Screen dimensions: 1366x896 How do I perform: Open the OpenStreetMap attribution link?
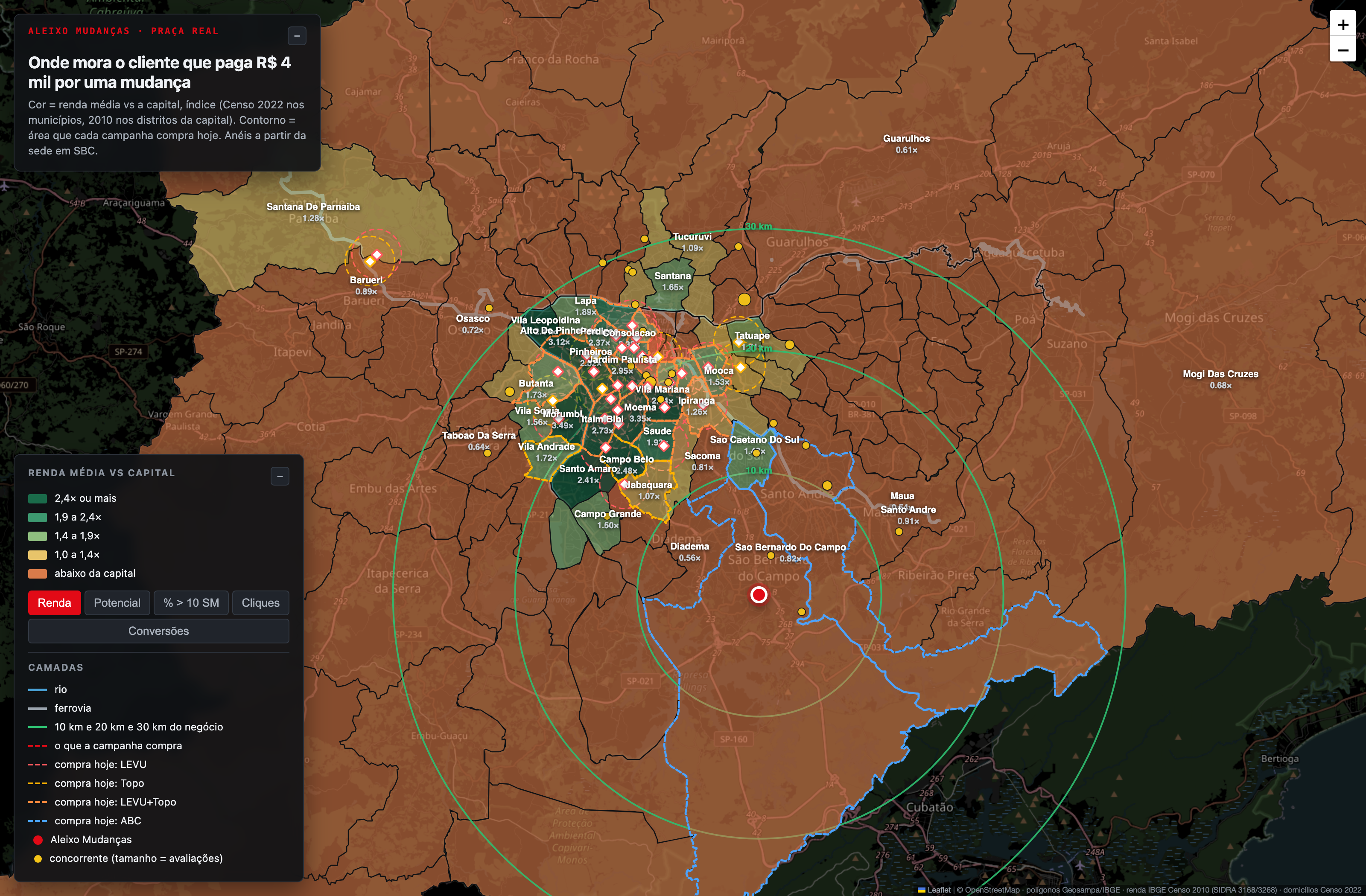coord(992,890)
